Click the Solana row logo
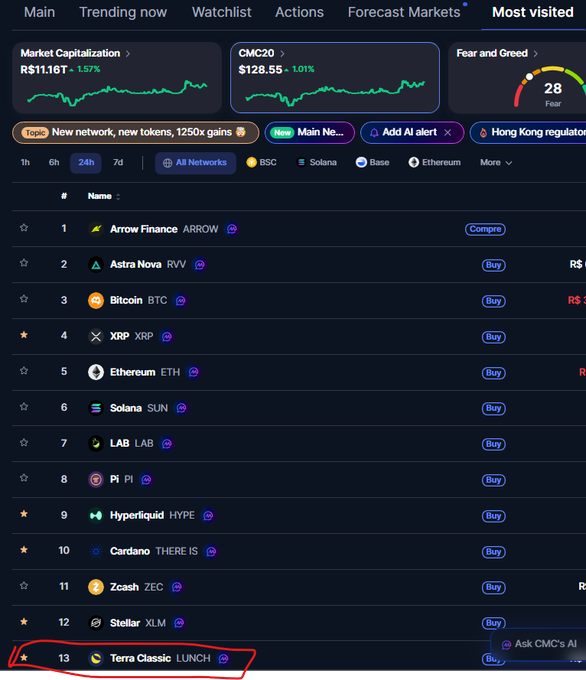Image resolution: width=586 pixels, height=680 pixels. pyautogui.click(x=96, y=408)
